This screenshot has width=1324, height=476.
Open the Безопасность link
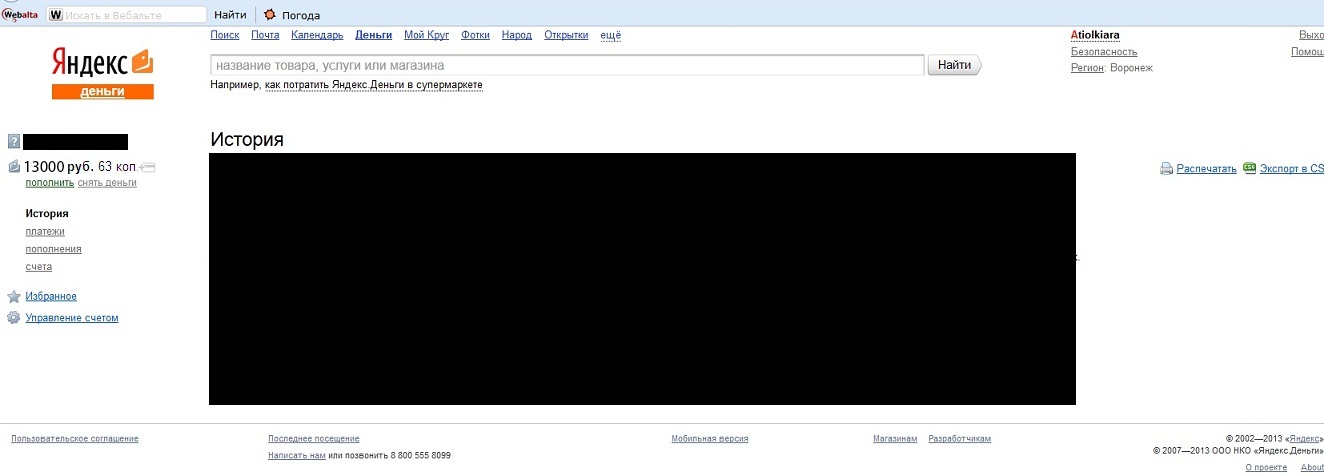pyautogui.click(x=1104, y=52)
